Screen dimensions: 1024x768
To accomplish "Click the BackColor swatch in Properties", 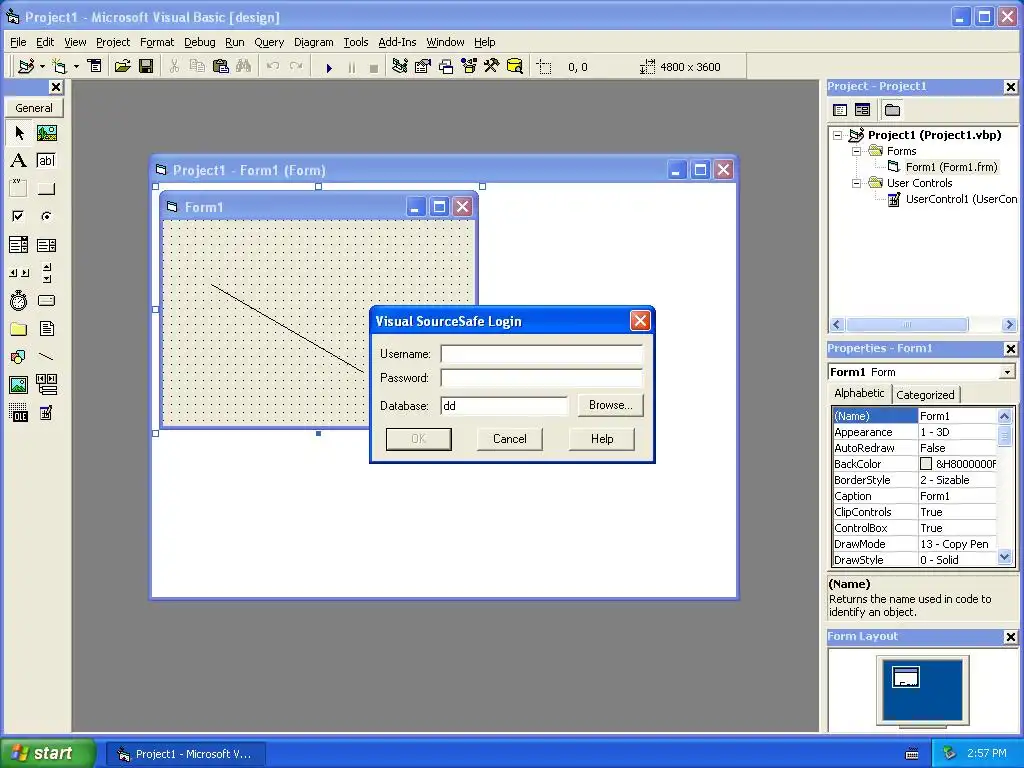I will (x=925, y=464).
